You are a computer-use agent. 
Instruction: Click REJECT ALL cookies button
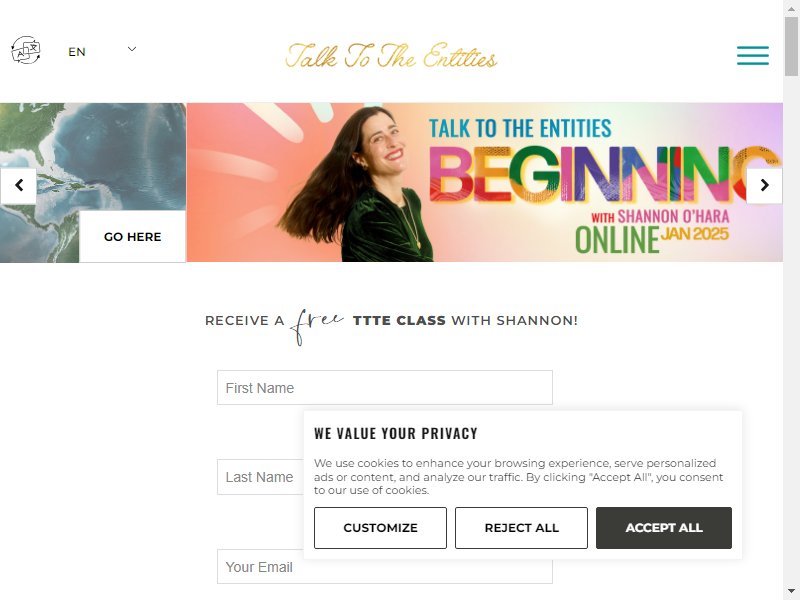521,528
